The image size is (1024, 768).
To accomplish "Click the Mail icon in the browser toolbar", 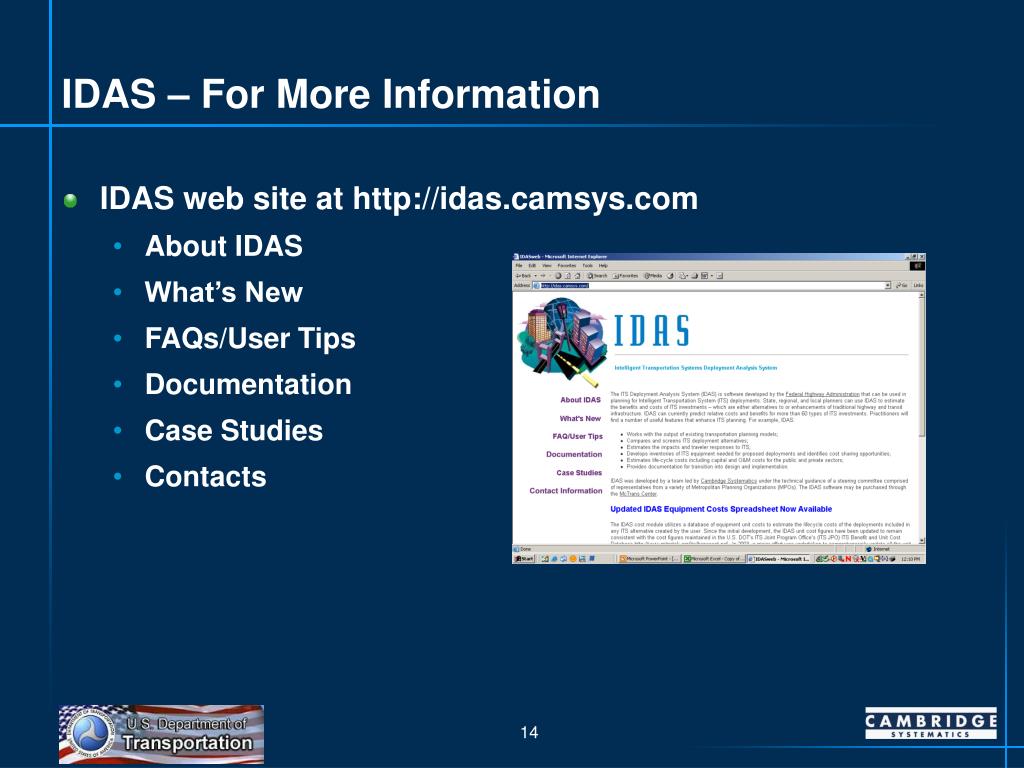I will pos(683,276).
